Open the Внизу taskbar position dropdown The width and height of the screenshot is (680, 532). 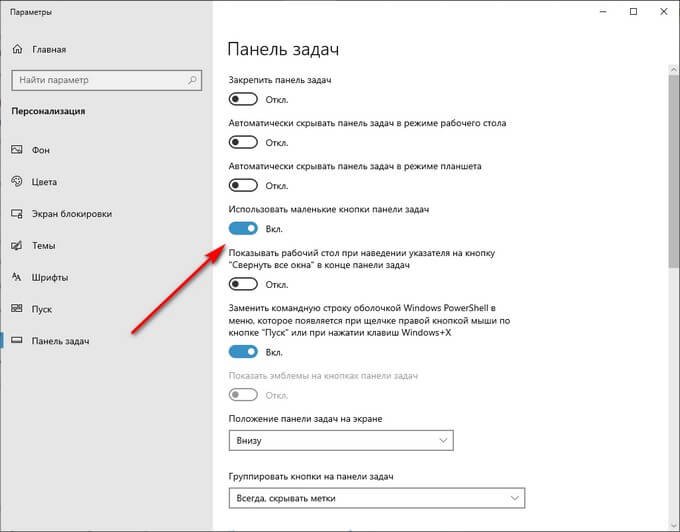341,440
